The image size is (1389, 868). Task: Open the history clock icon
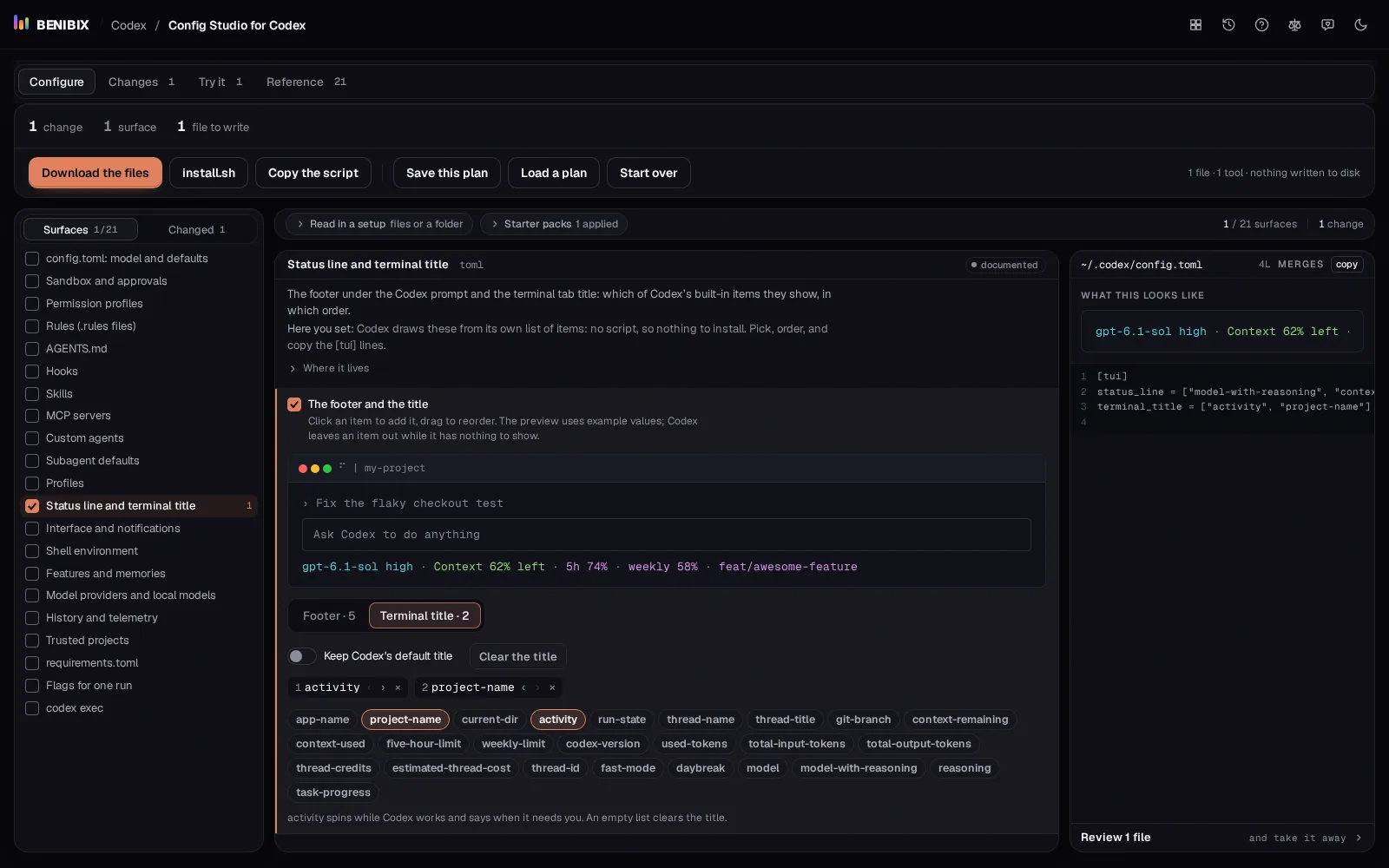(x=1228, y=25)
